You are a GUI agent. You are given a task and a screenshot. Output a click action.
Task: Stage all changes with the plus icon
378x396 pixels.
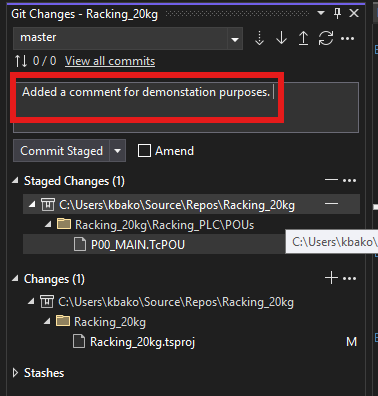tap(331, 278)
